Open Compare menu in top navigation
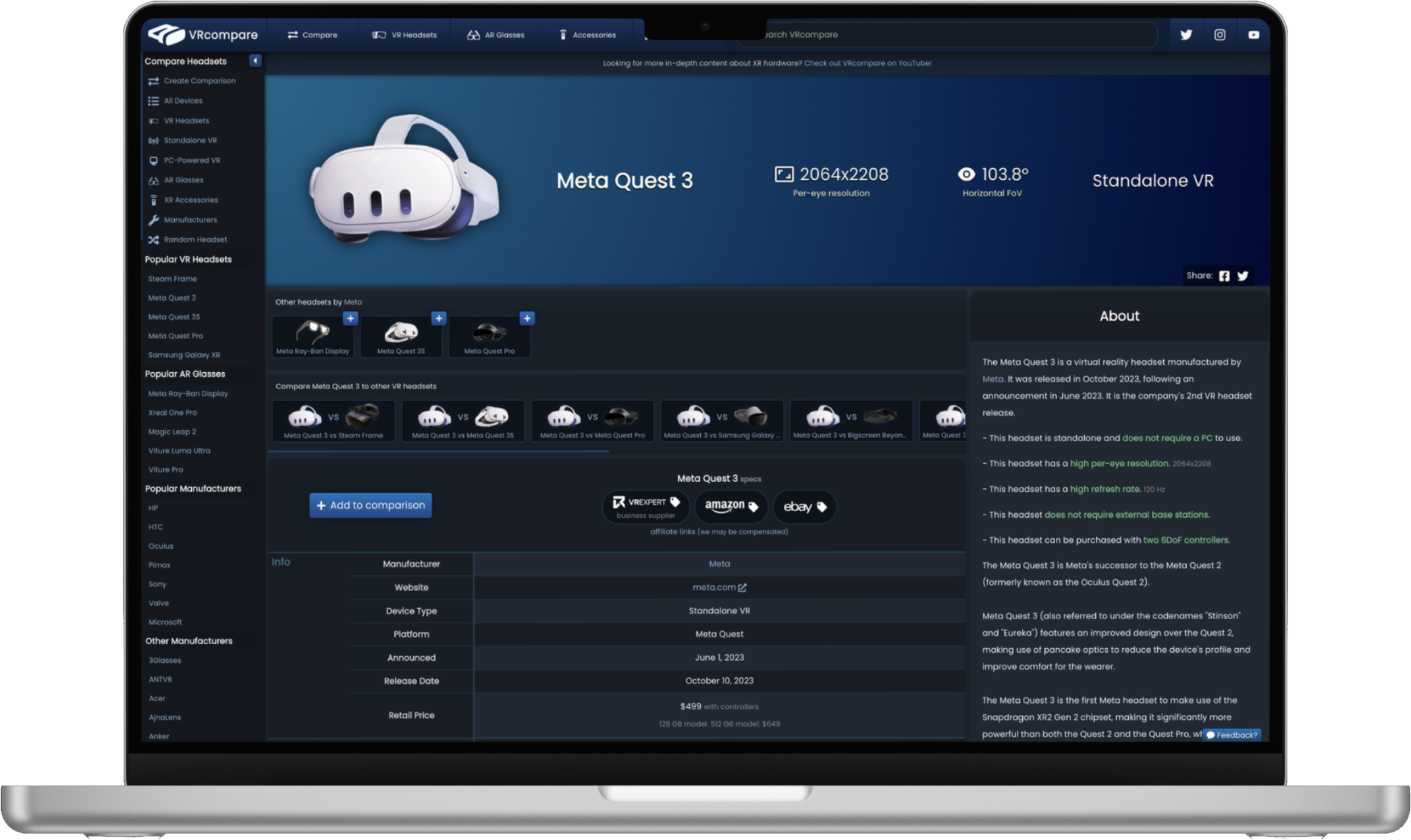 pyautogui.click(x=312, y=35)
